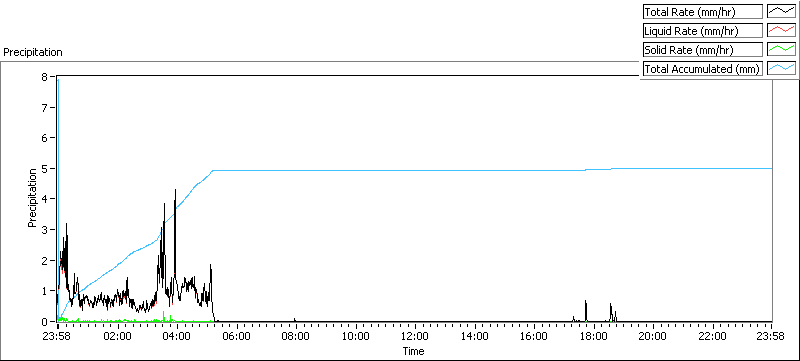This screenshot has height=361, width=800.
Task: Click the Precipitation graph title above the plot
Action: (x=33, y=52)
